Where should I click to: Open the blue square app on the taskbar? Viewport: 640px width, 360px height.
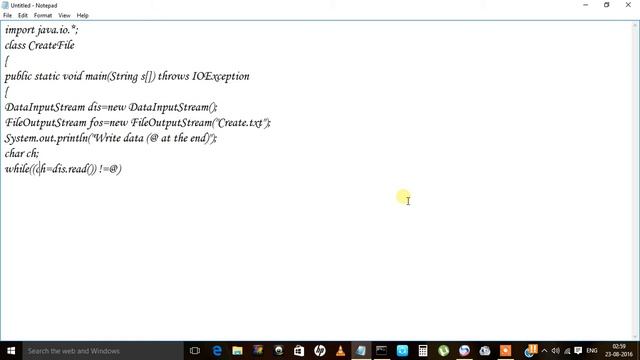[x=402, y=351]
